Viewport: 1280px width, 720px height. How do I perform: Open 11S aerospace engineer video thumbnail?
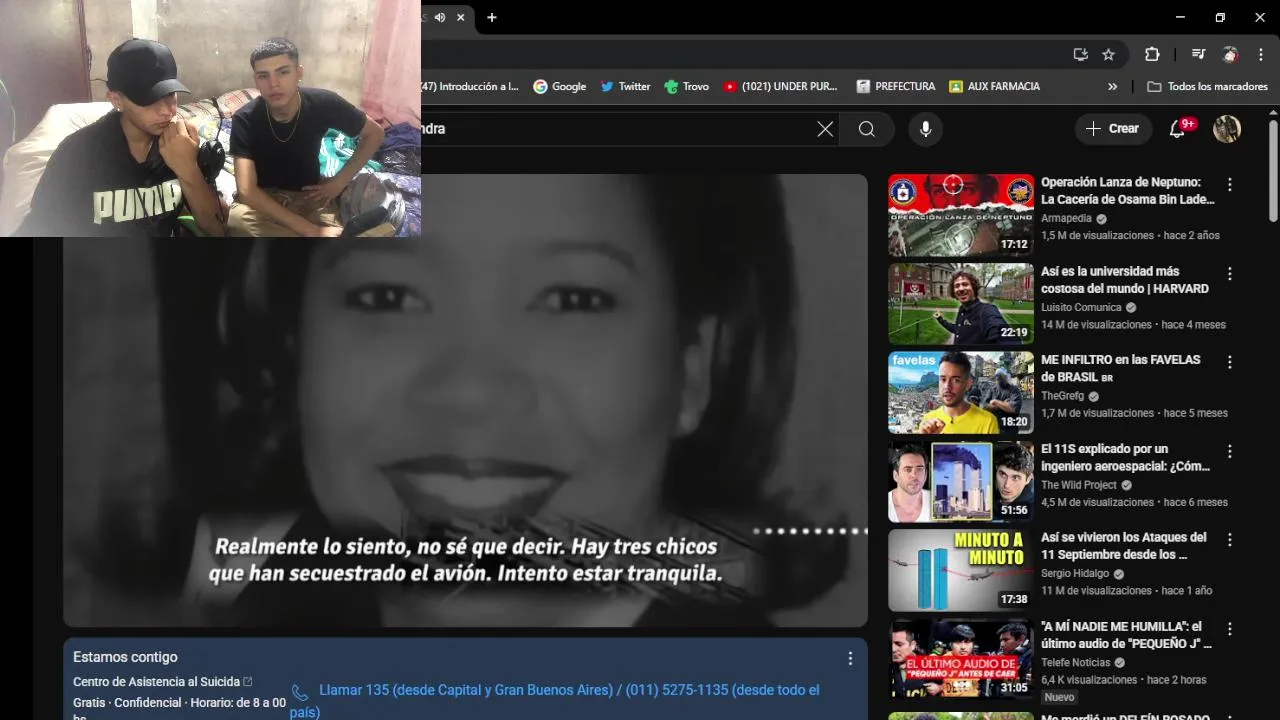(961, 481)
